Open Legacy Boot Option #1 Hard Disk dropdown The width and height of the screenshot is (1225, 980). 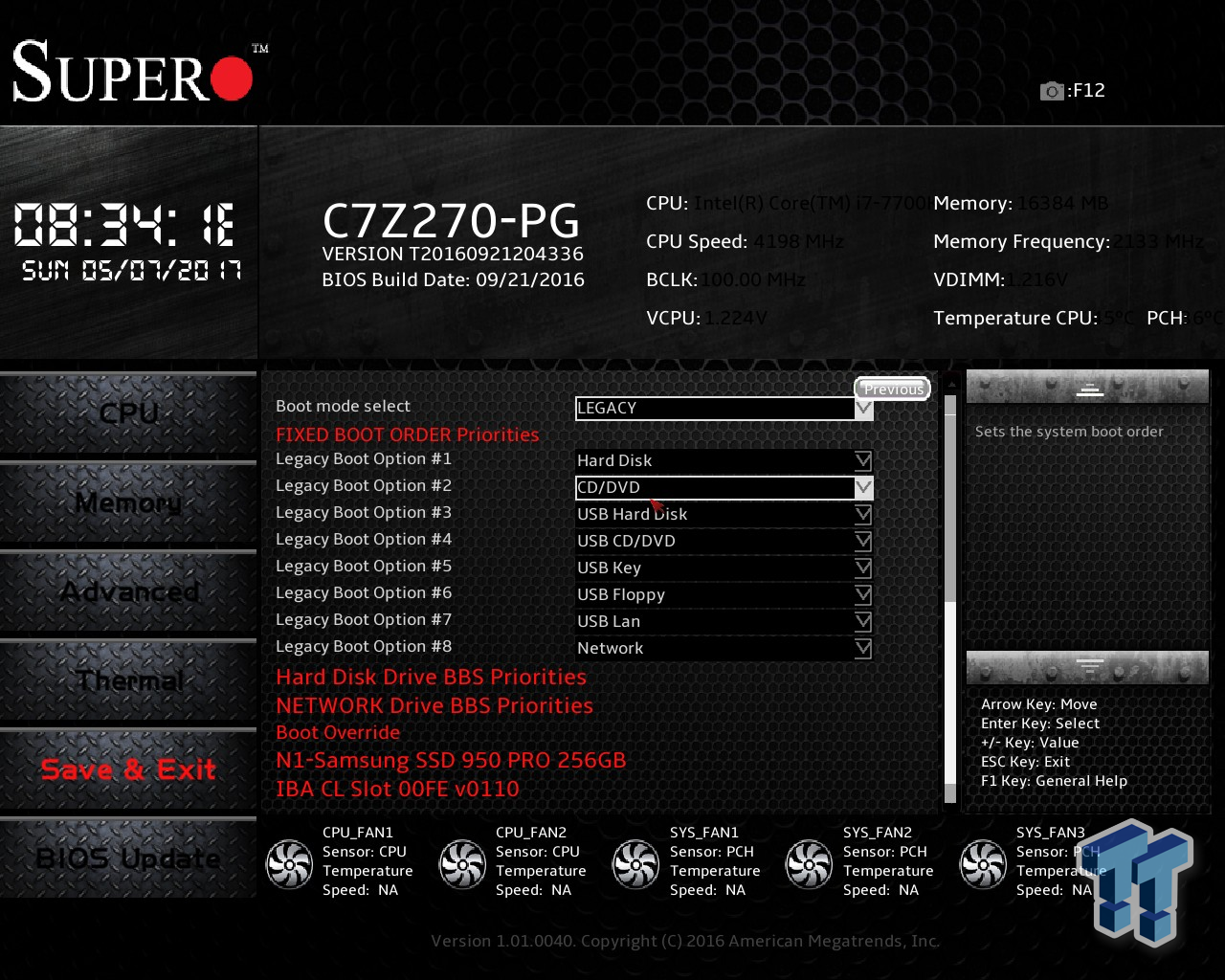pos(724,460)
